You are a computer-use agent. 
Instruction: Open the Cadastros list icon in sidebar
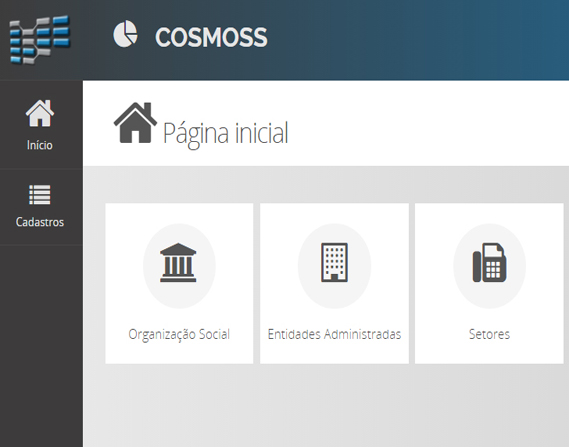40,195
